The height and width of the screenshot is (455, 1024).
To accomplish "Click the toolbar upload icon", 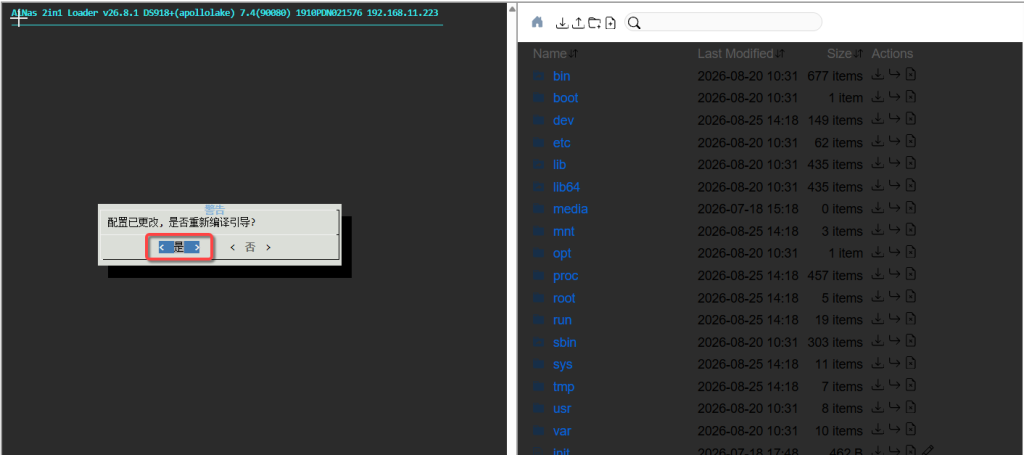I will coord(577,23).
